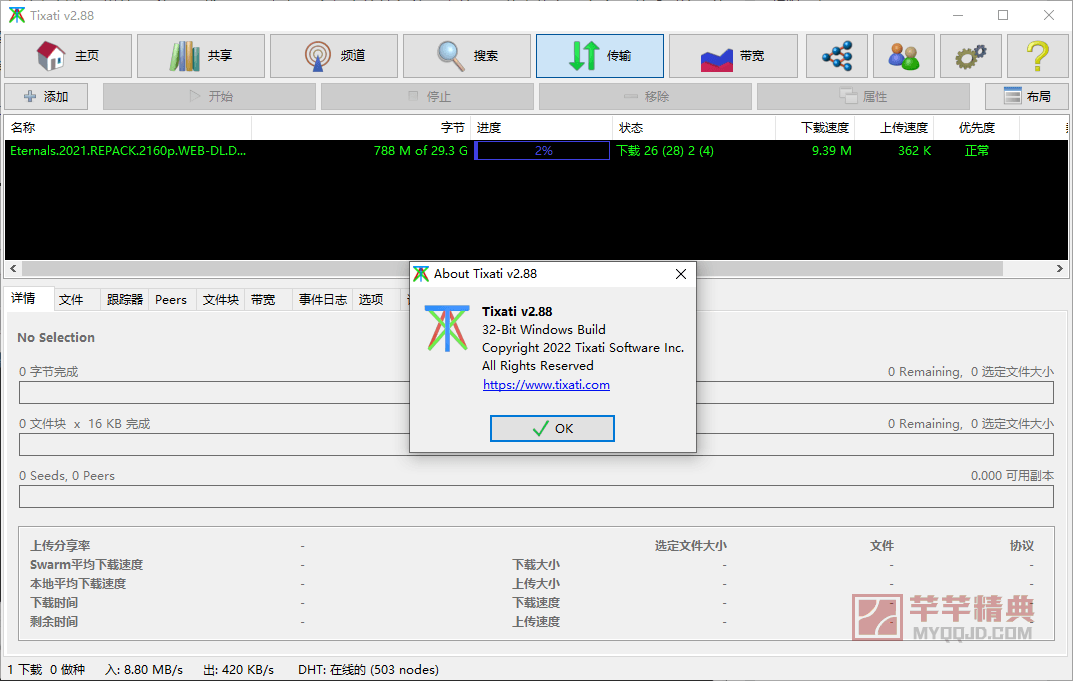
Task: Switch to the 跟踪器 trackers tab
Action: [125, 300]
